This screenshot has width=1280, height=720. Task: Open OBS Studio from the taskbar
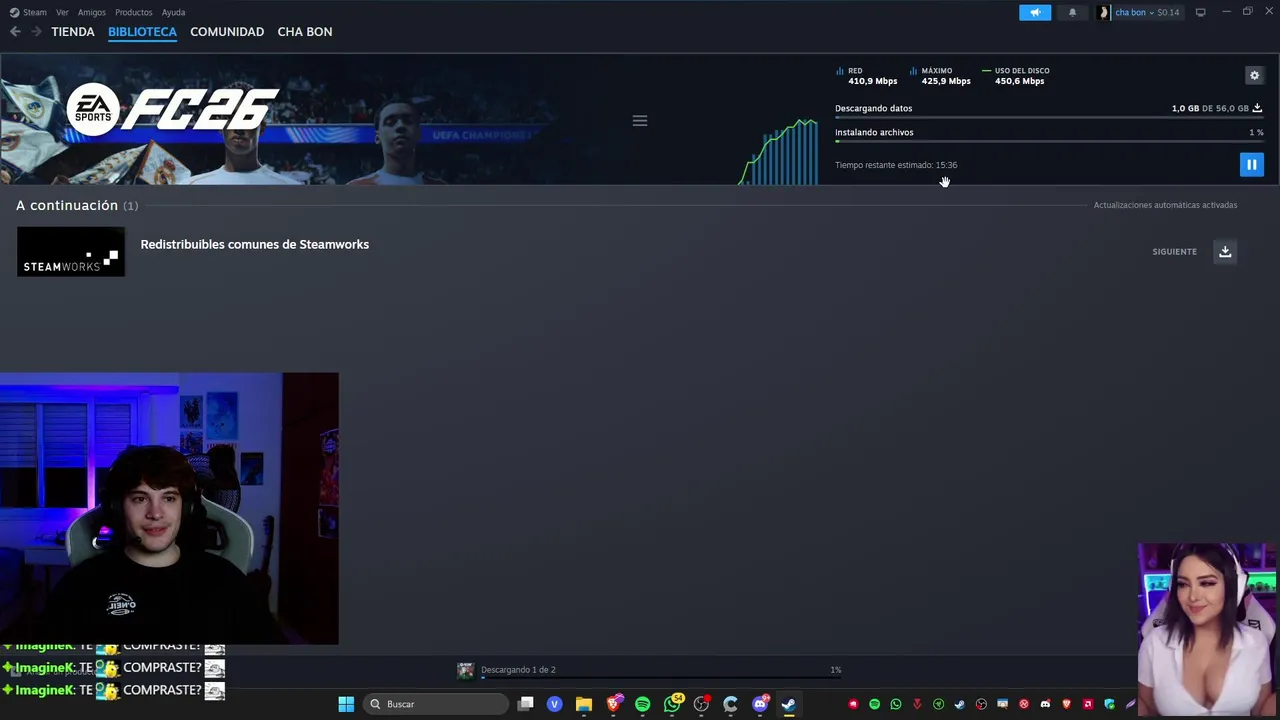click(x=701, y=704)
